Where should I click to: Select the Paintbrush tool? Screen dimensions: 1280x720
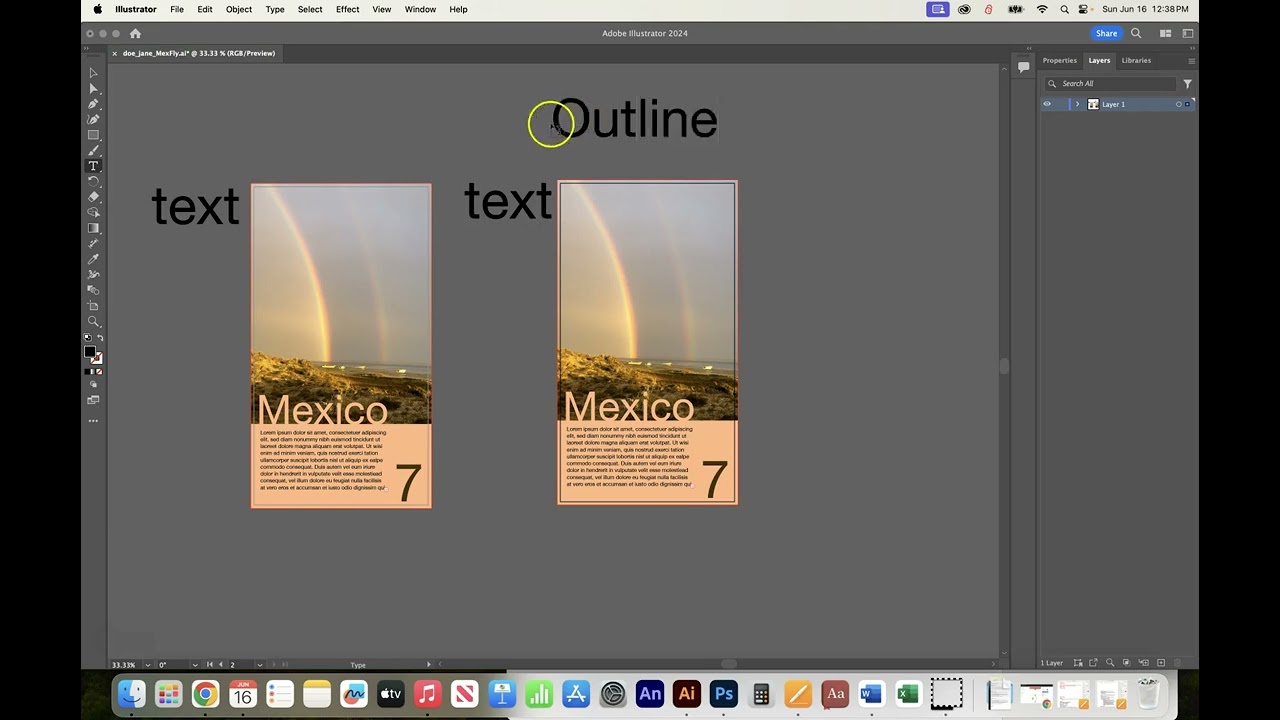93,151
